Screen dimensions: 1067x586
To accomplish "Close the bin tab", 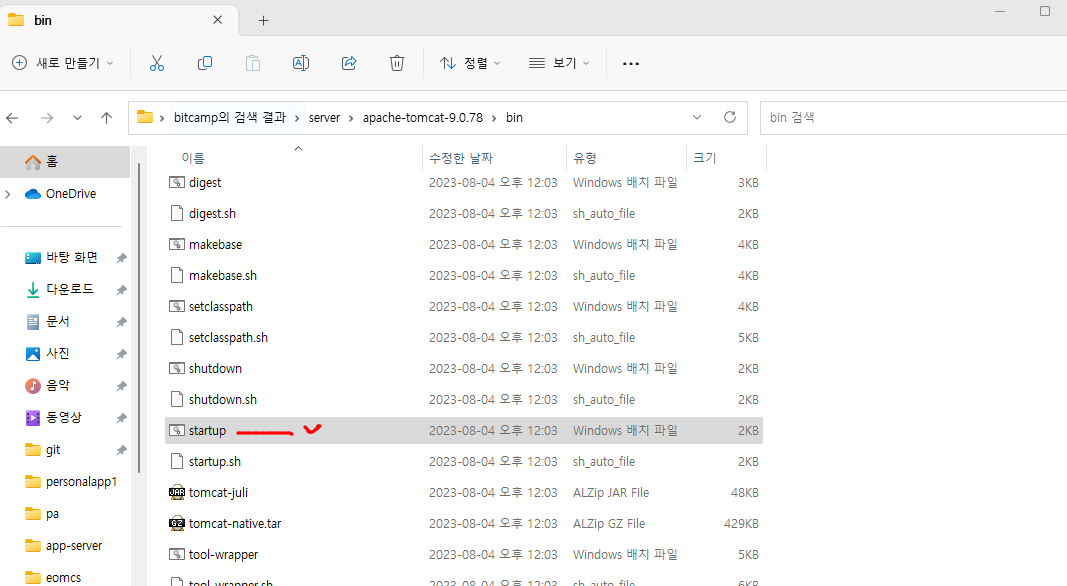I will tap(218, 20).
